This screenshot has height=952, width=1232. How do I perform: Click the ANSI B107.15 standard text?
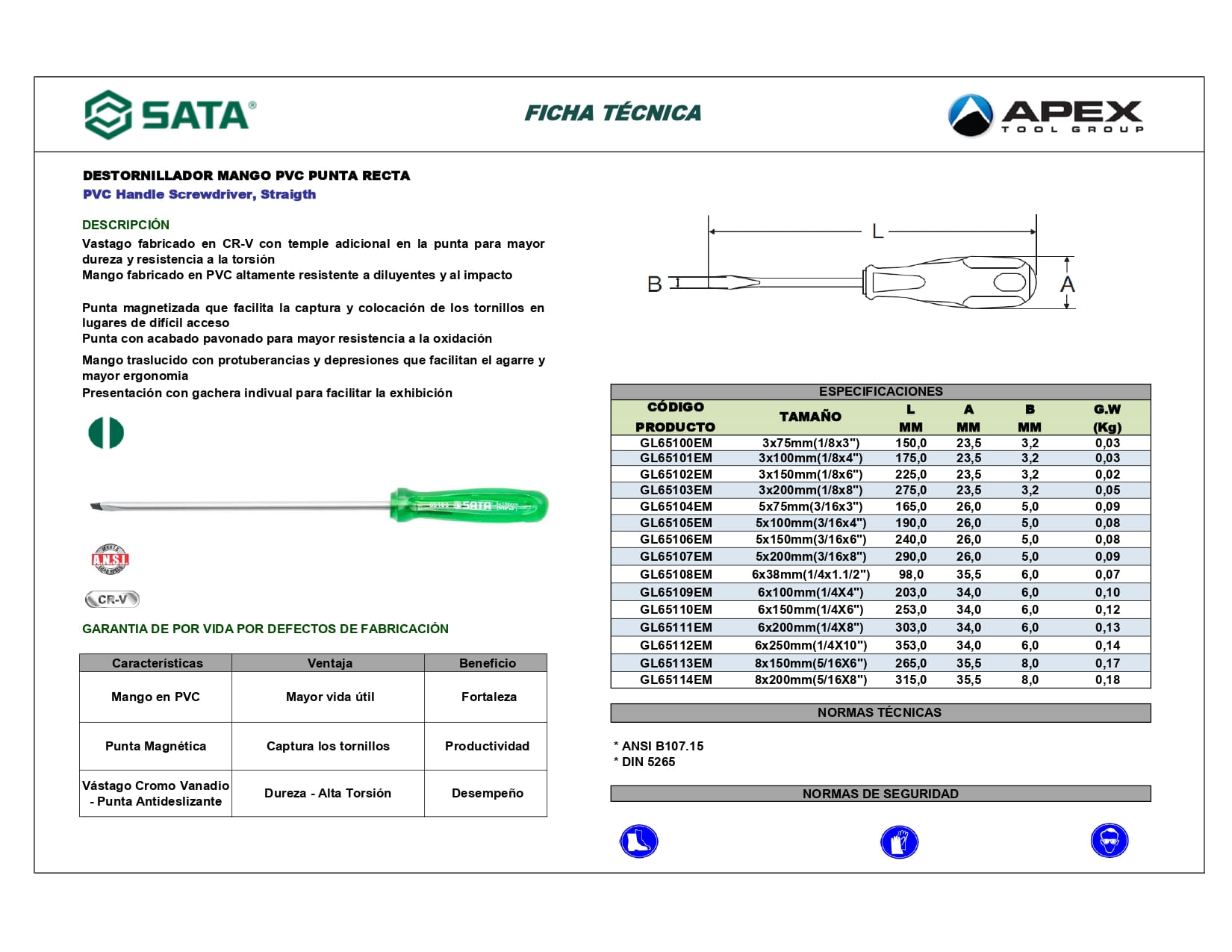pos(659,746)
